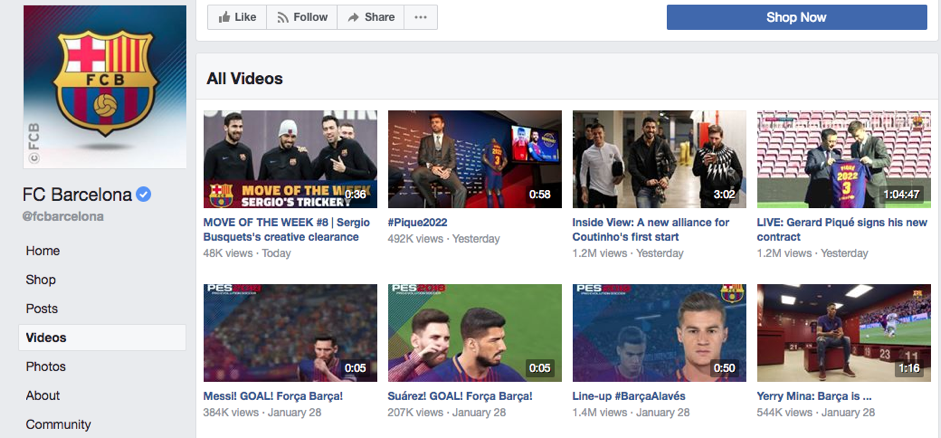The image size is (941, 438).
Task: Click the '48K views · Today' text
Action: [x=247, y=253]
